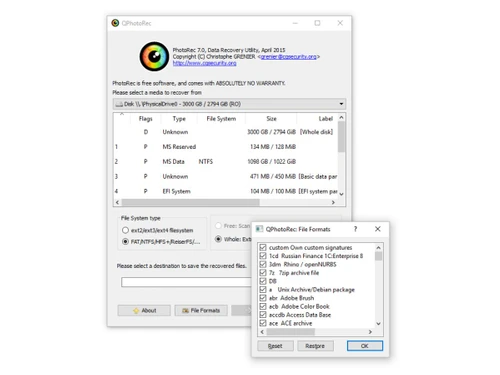Close the File Formats dialog
This screenshot has height=375, width=500.
378,229
